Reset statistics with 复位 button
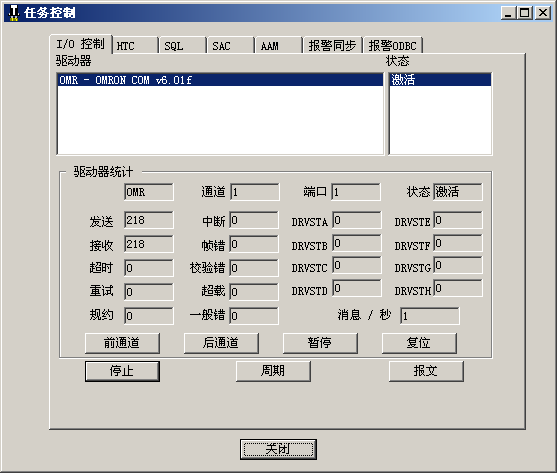The width and height of the screenshot is (557, 473). click(419, 343)
